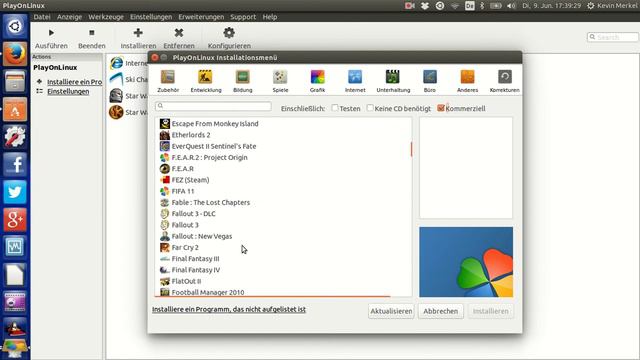Open Twitter launcher icon

pos(15,192)
